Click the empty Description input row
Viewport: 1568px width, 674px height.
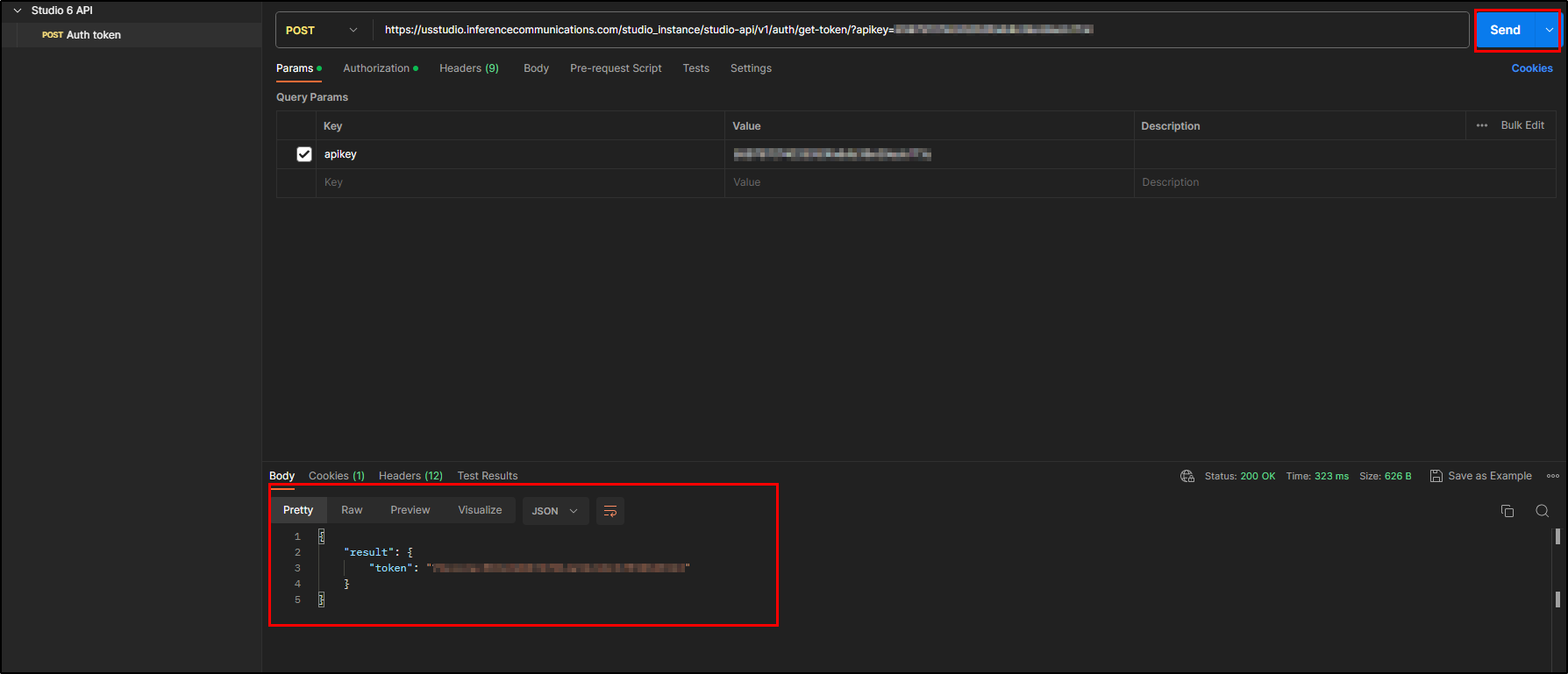(1344, 182)
